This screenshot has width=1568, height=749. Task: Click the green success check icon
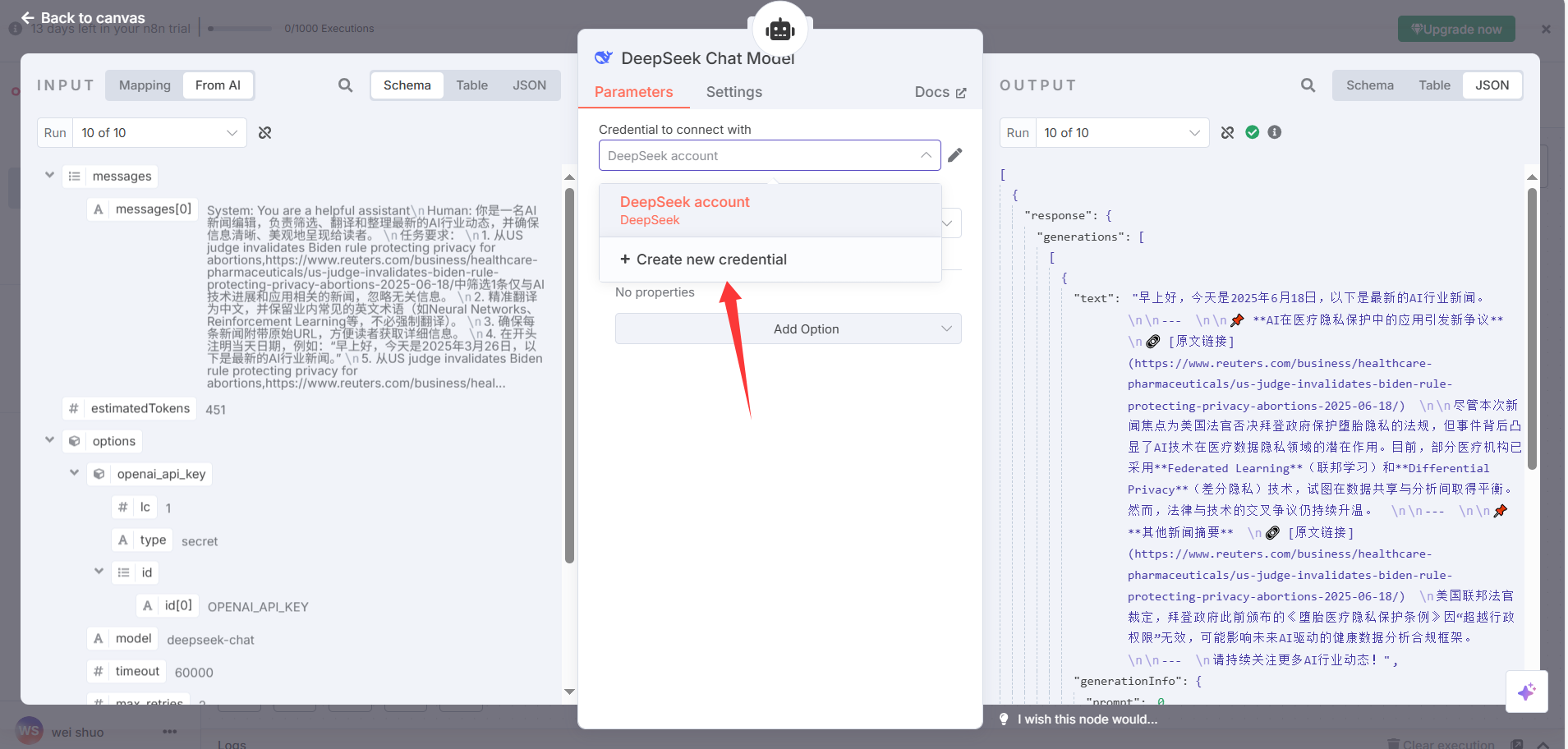click(x=1252, y=132)
